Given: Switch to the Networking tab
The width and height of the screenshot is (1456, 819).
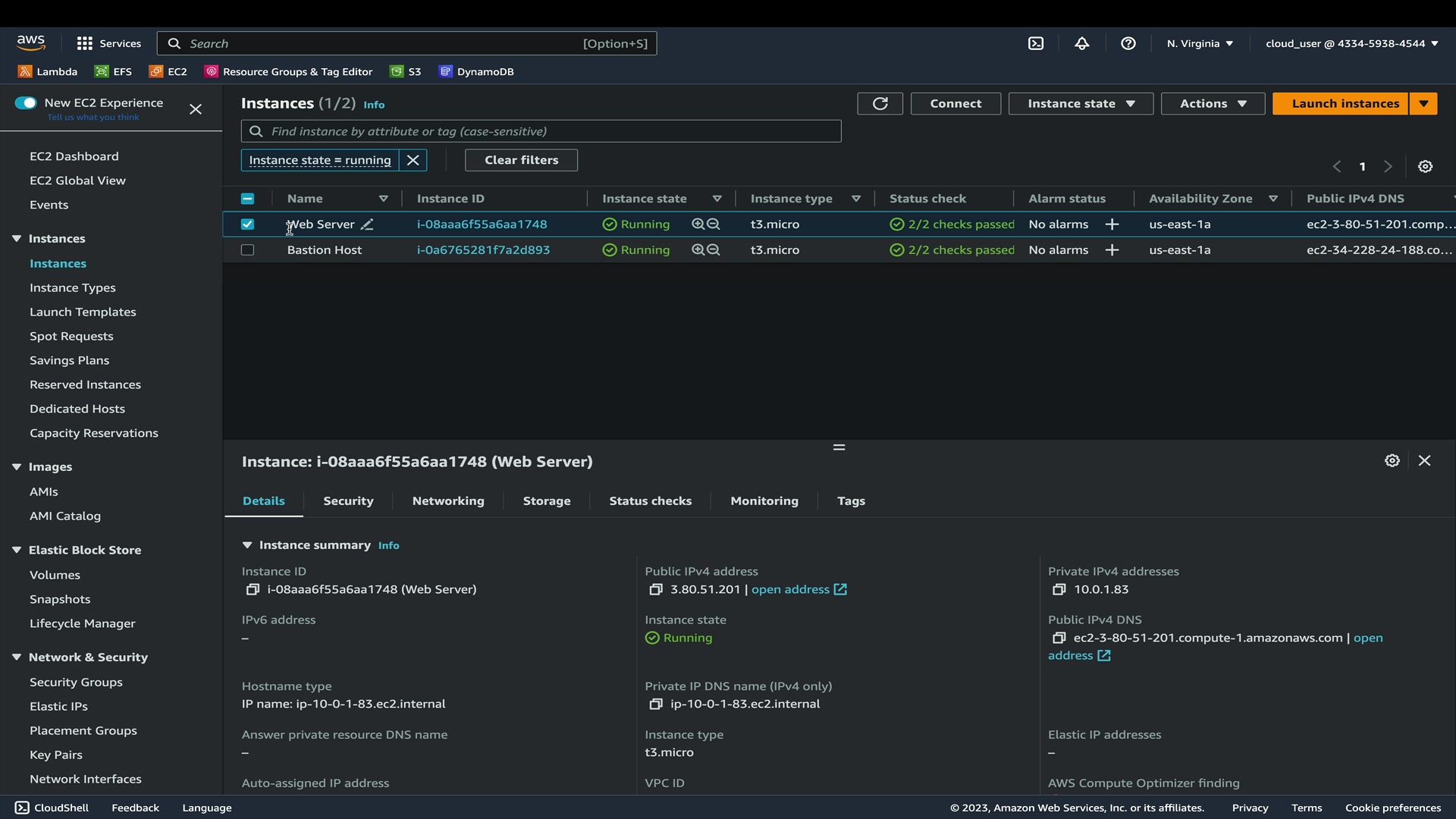Looking at the screenshot, I should [448, 501].
